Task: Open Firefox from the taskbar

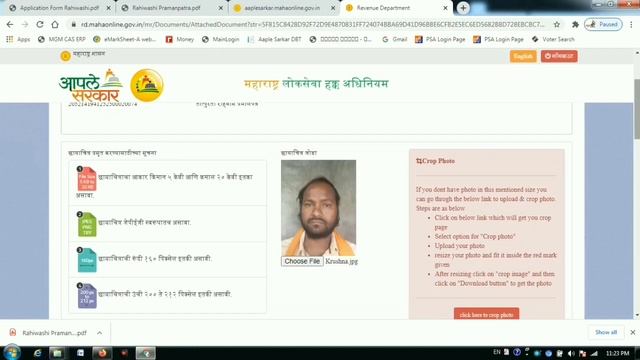Action: pyautogui.click(x=102, y=353)
